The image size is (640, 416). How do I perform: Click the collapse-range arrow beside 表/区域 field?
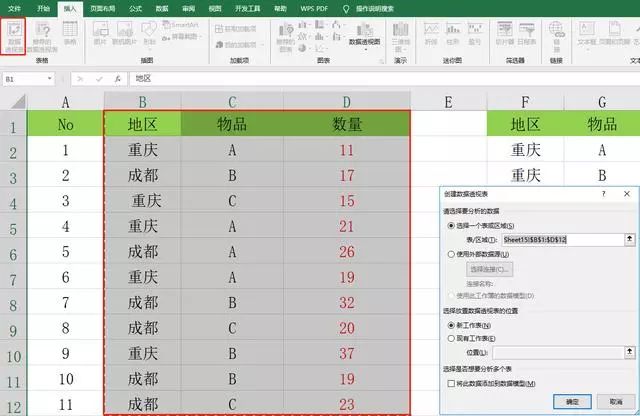[x=630, y=240]
